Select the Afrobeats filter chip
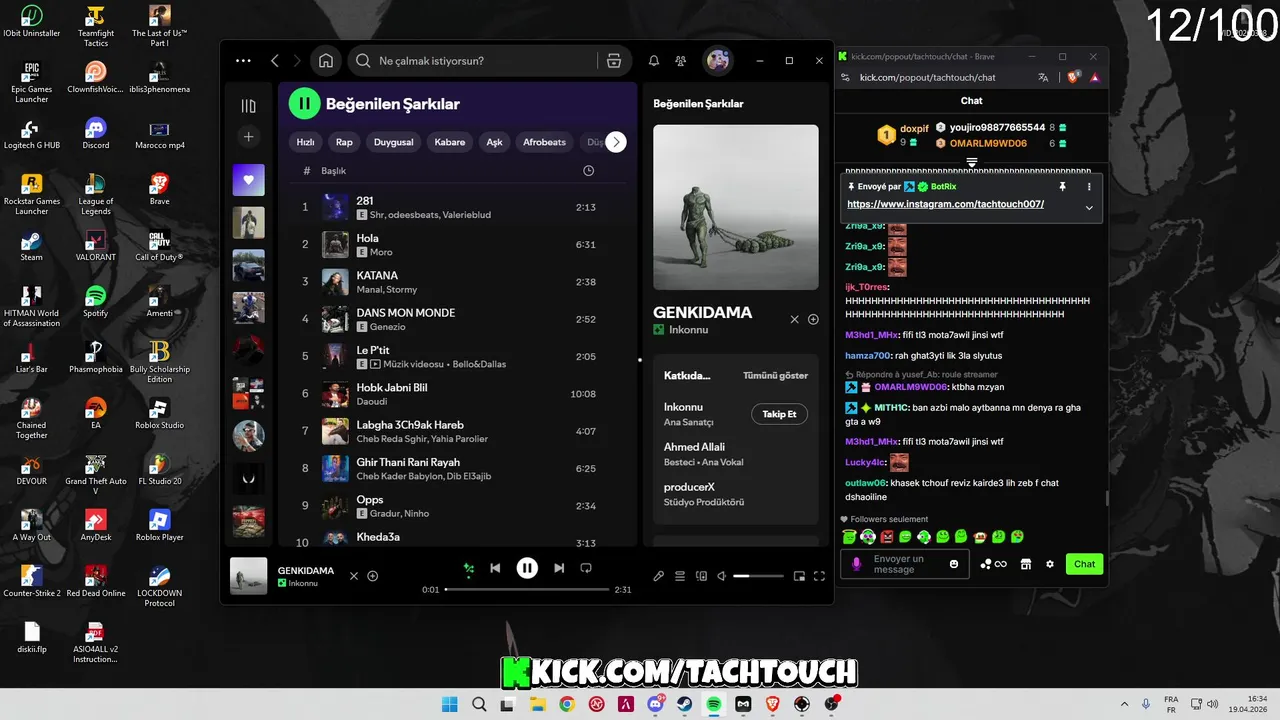The image size is (1280, 720). tap(544, 142)
